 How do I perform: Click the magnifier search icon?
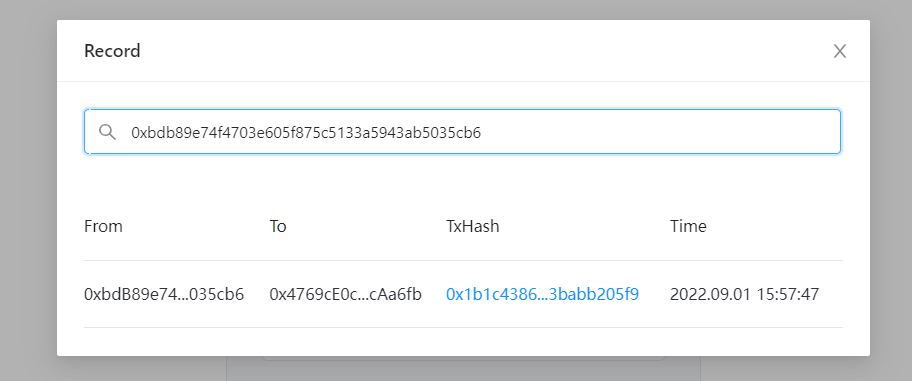pyautogui.click(x=107, y=132)
